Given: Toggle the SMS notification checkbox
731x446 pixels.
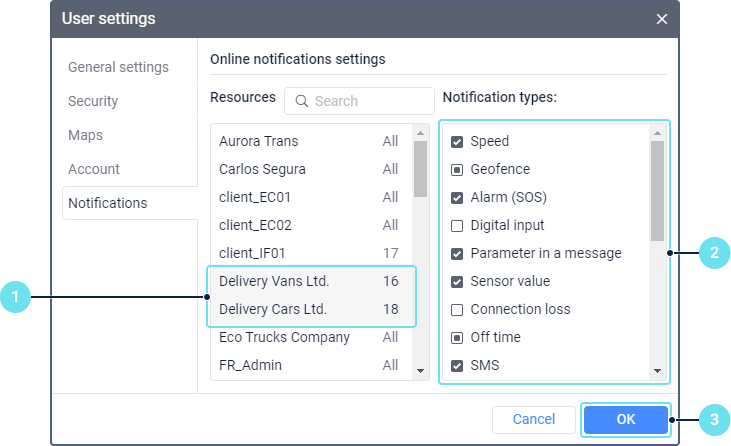Looking at the screenshot, I should pyautogui.click(x=457, y=366).
